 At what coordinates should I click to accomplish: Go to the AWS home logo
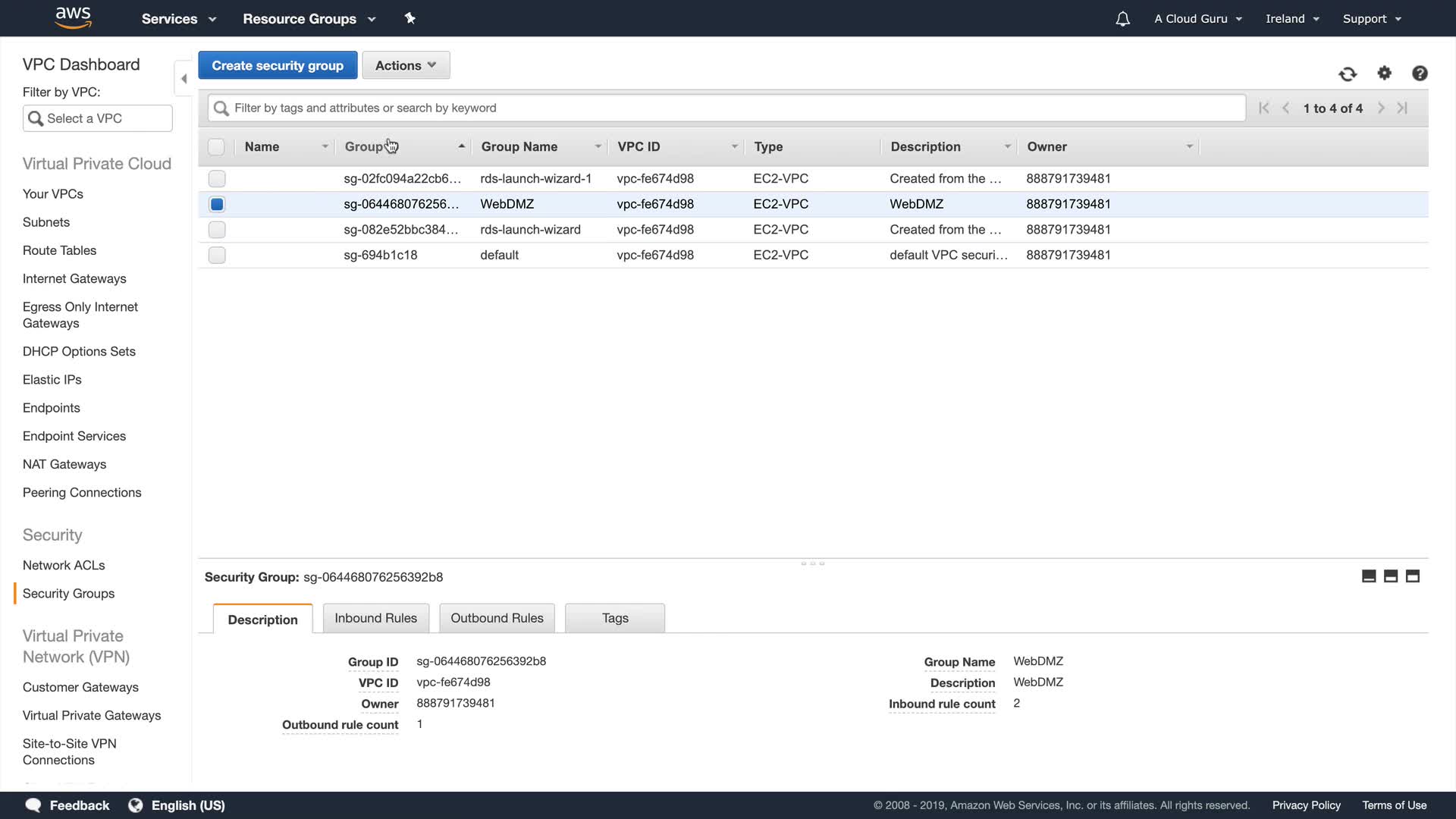click(x=74, y=17)
